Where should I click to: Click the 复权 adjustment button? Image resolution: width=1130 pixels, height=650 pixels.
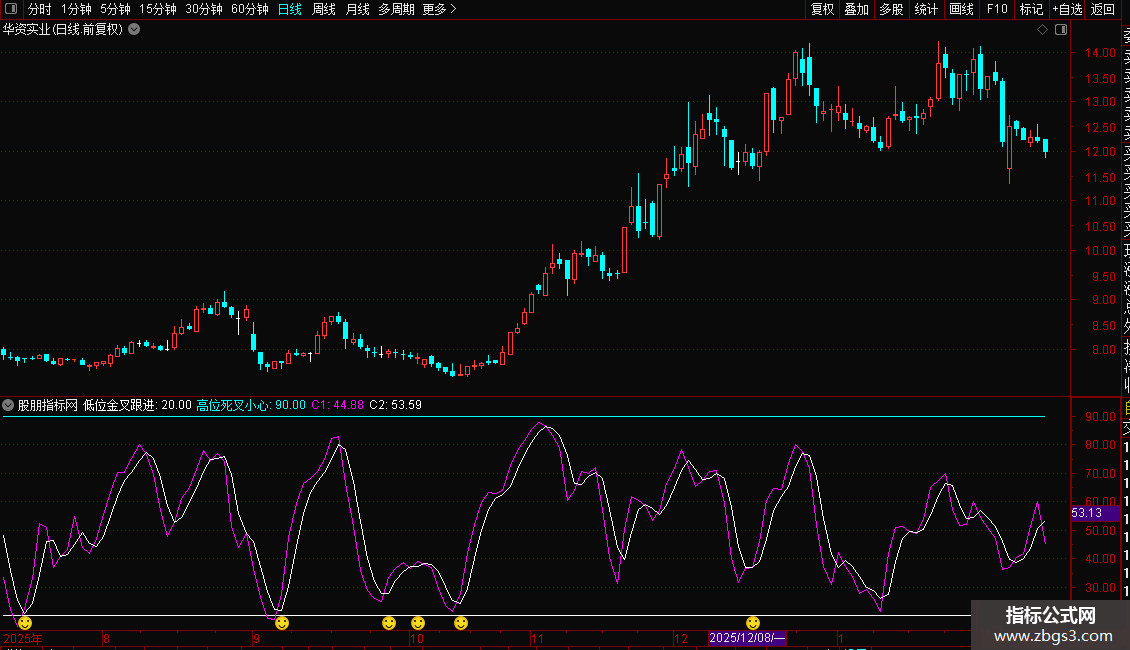pyautogui.click(x=822, y=9)
